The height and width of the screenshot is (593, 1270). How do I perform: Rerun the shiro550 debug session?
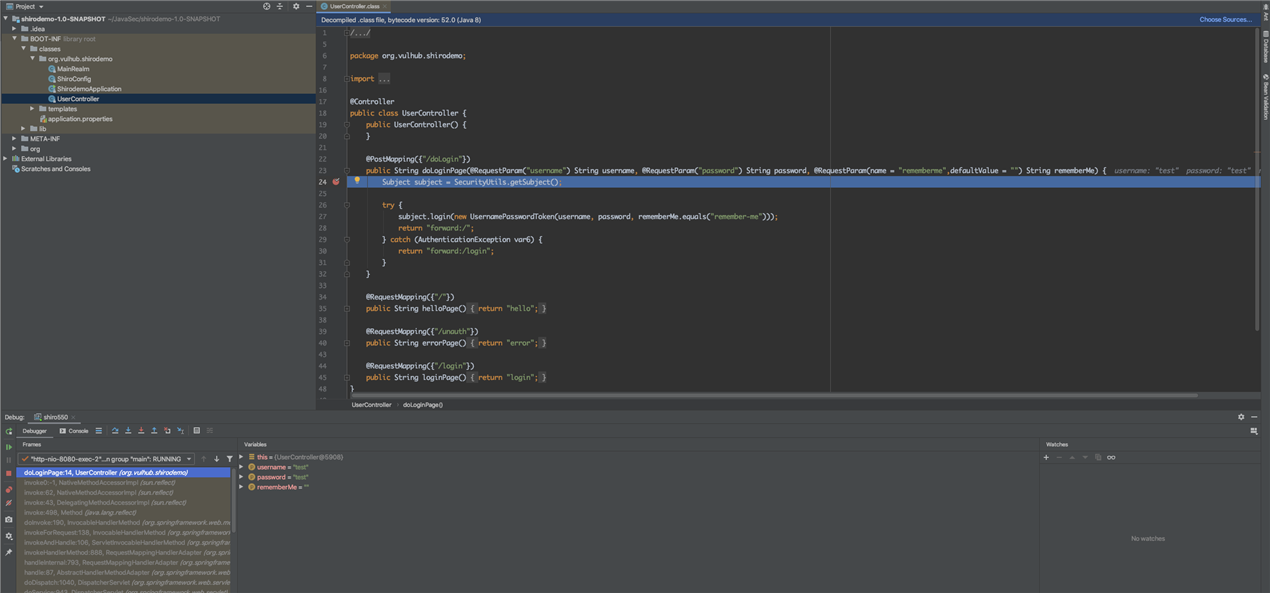point(9,431)
